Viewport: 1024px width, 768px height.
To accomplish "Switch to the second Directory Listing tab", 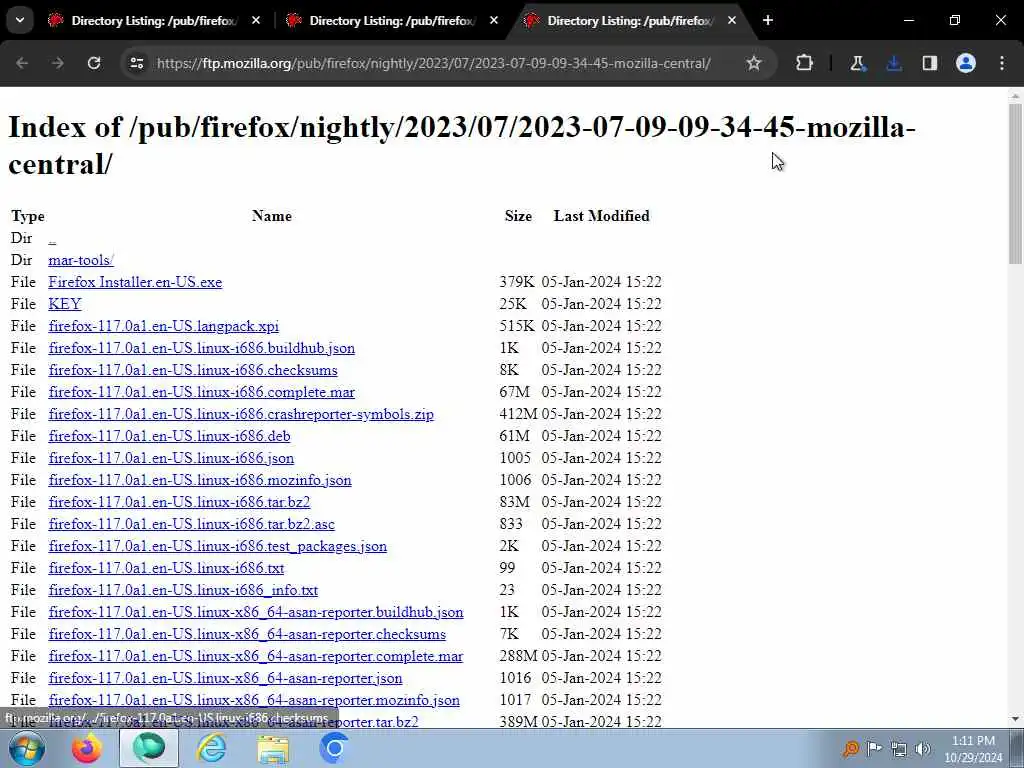I will click(392, 21).
